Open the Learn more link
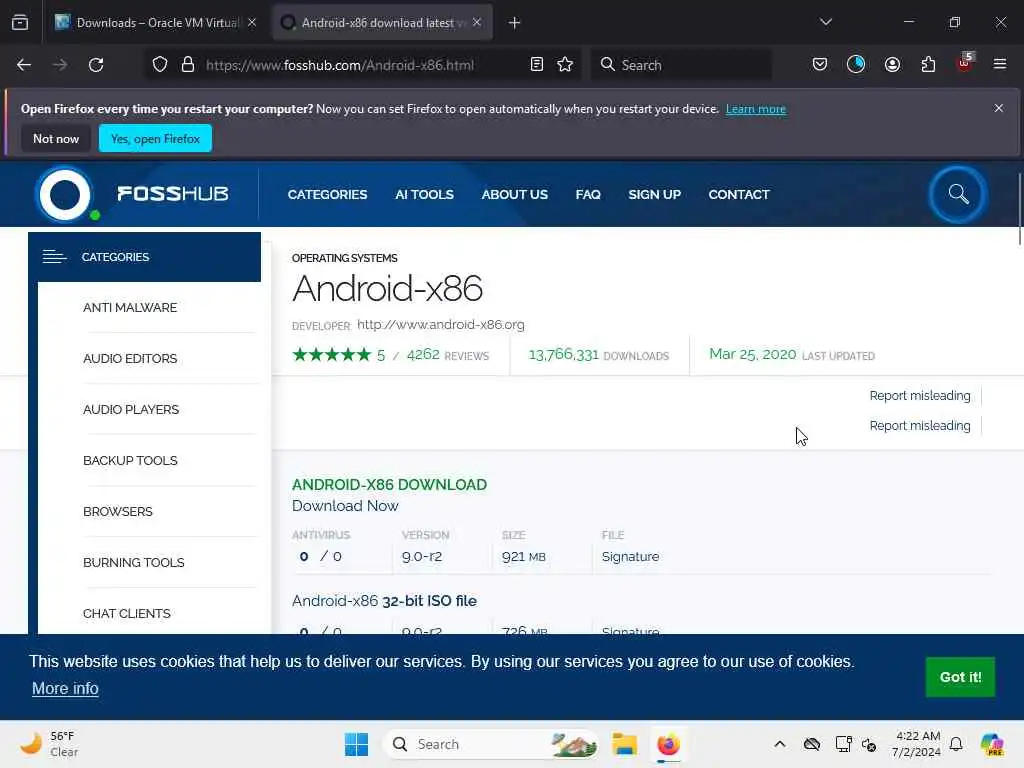This screenshot has width=1024, height=768. [756, 109]
